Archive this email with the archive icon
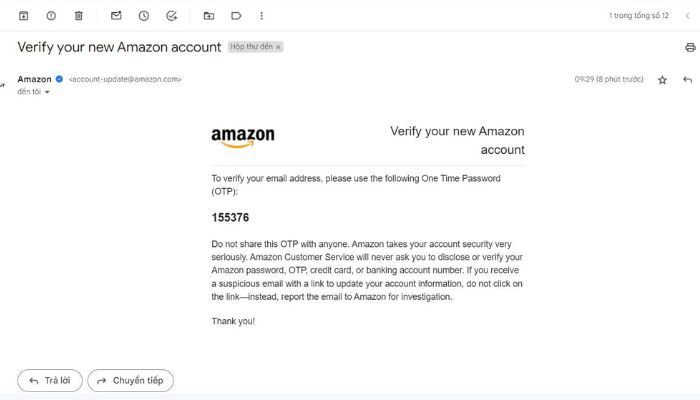 (24, 16)
